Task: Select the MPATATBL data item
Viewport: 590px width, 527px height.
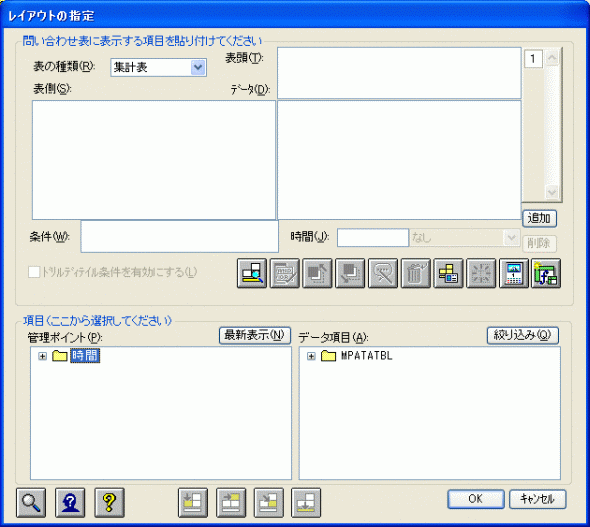Action: (x=366, y=355)
